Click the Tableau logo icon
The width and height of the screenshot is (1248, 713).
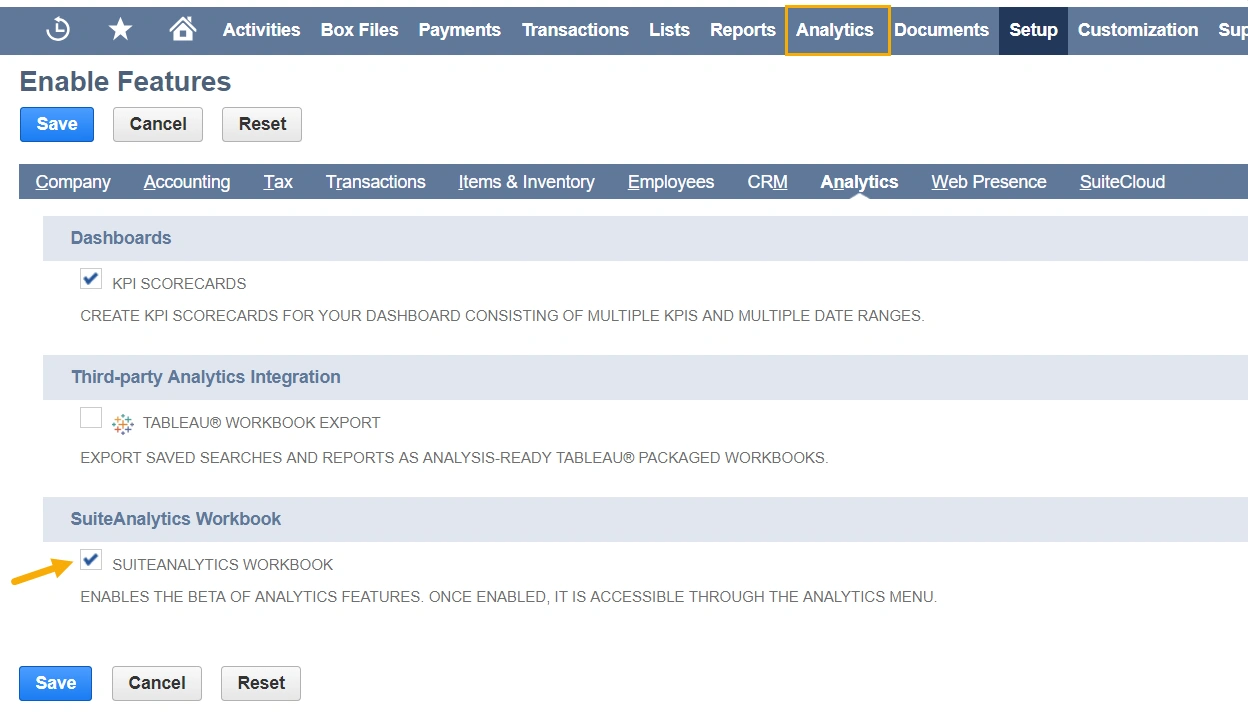(x=123, y=423)
